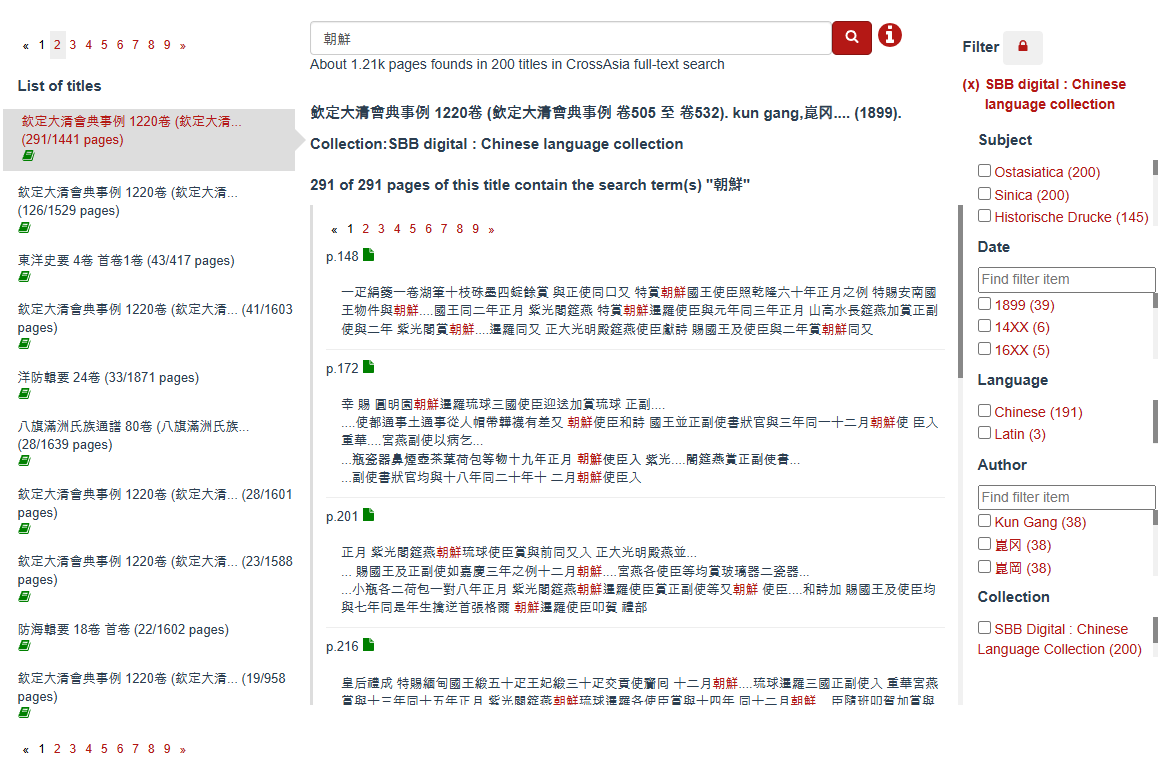Click » arrow in results page pagination
Image resolution: width=1176 pixels, height=777 pixels.
pyautogui.click(x=491, y=229)
